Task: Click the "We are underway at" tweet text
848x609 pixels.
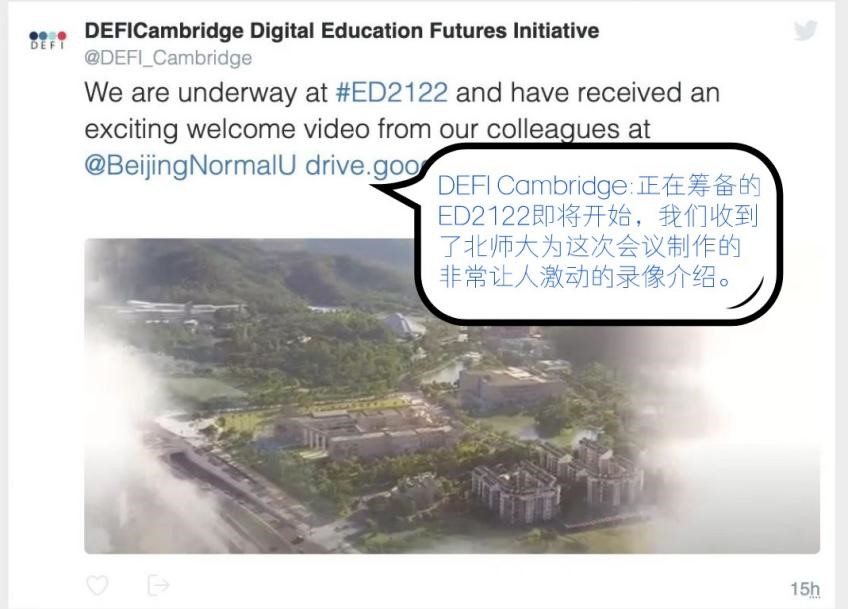Action: coord(206,92)
